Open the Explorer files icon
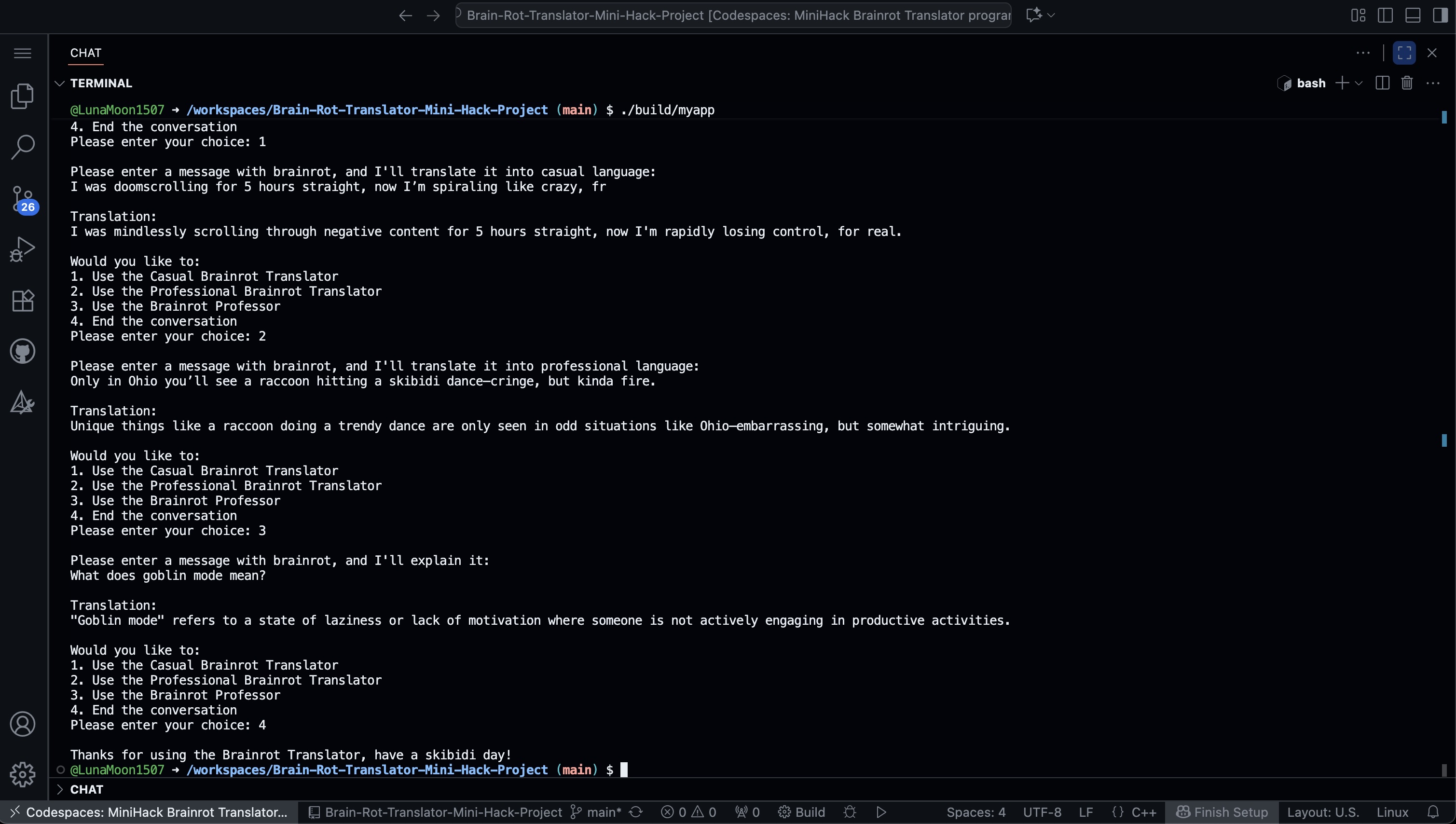 [23, 96]
